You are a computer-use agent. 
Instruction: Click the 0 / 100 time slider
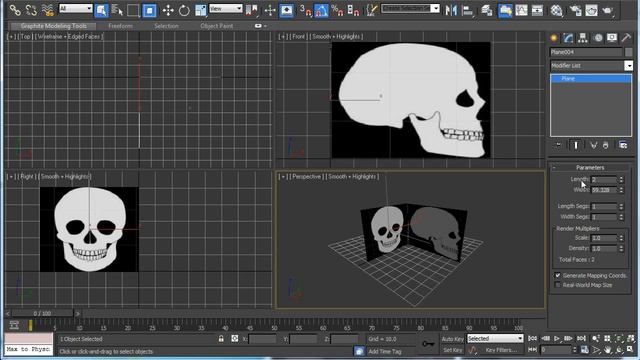tap(42, 313)
